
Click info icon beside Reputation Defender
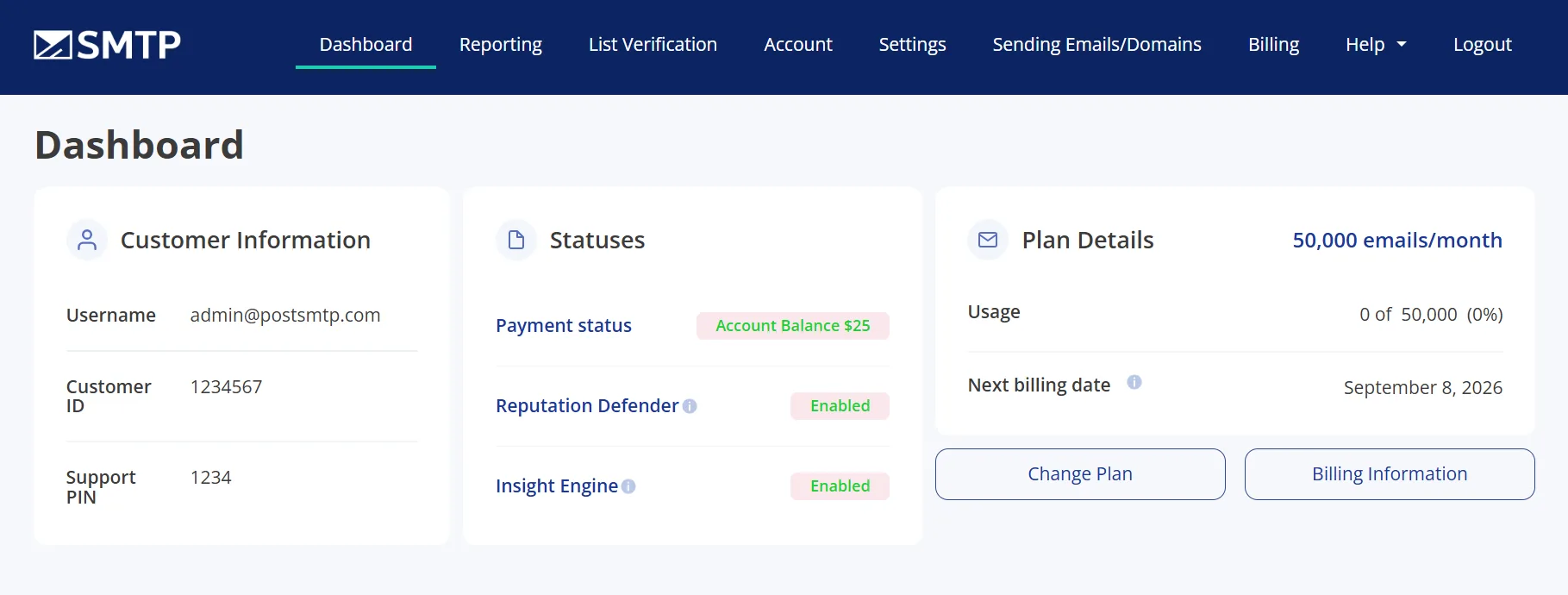690,406
